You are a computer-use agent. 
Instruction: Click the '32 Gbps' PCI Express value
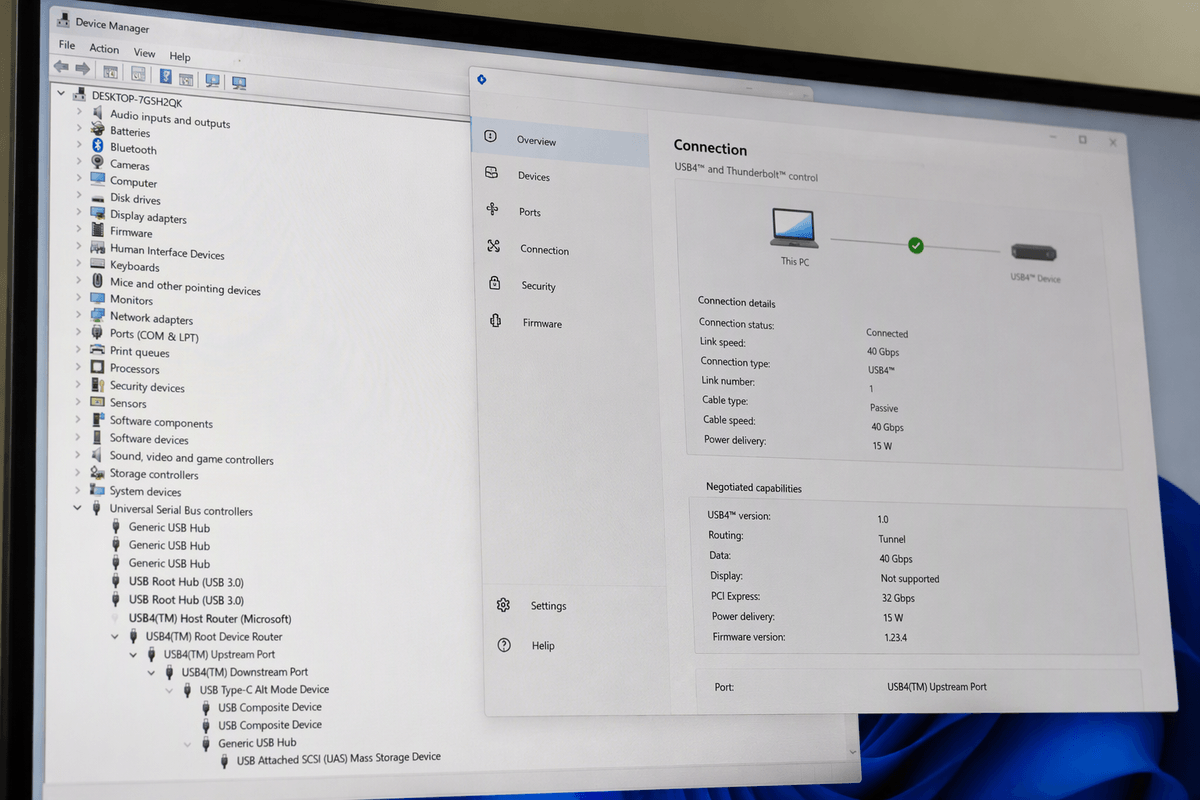[x=898, y=598]
